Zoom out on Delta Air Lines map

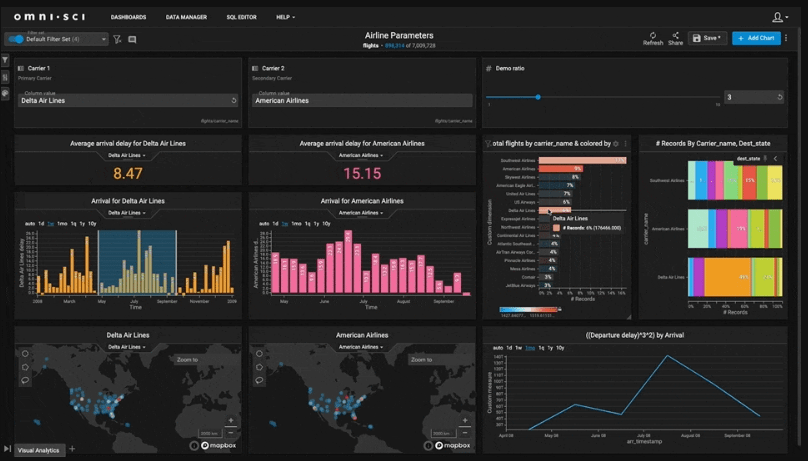click(x=231, y=432)
